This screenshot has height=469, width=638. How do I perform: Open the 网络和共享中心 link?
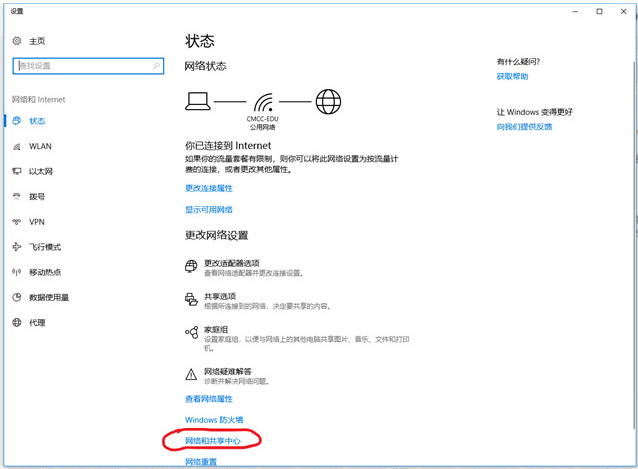[x=213, y=440]
